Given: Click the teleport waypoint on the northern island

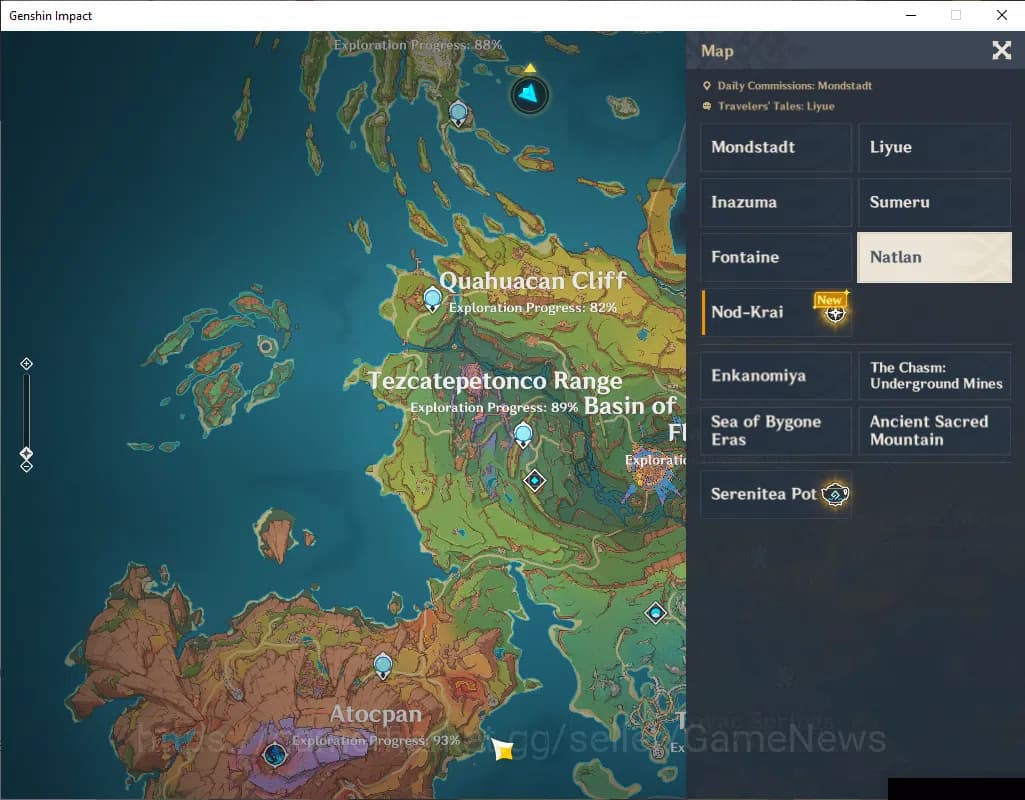Looking at the screenshot, I should [458, 112].
